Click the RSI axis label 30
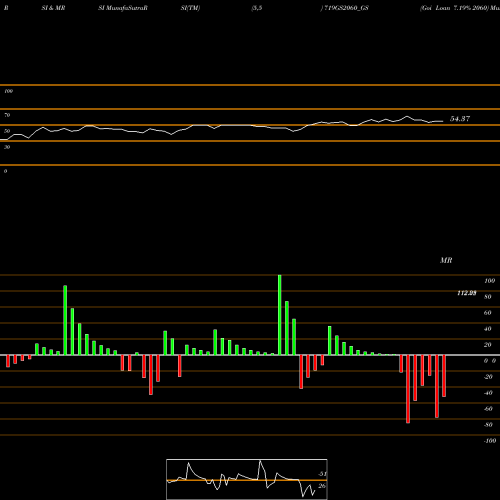 click(x=7, y=147)
